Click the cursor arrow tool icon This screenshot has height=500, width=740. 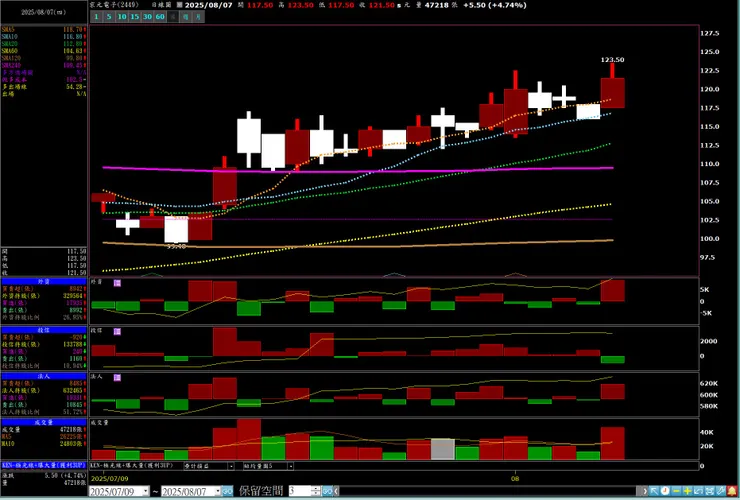coord(654,491)
